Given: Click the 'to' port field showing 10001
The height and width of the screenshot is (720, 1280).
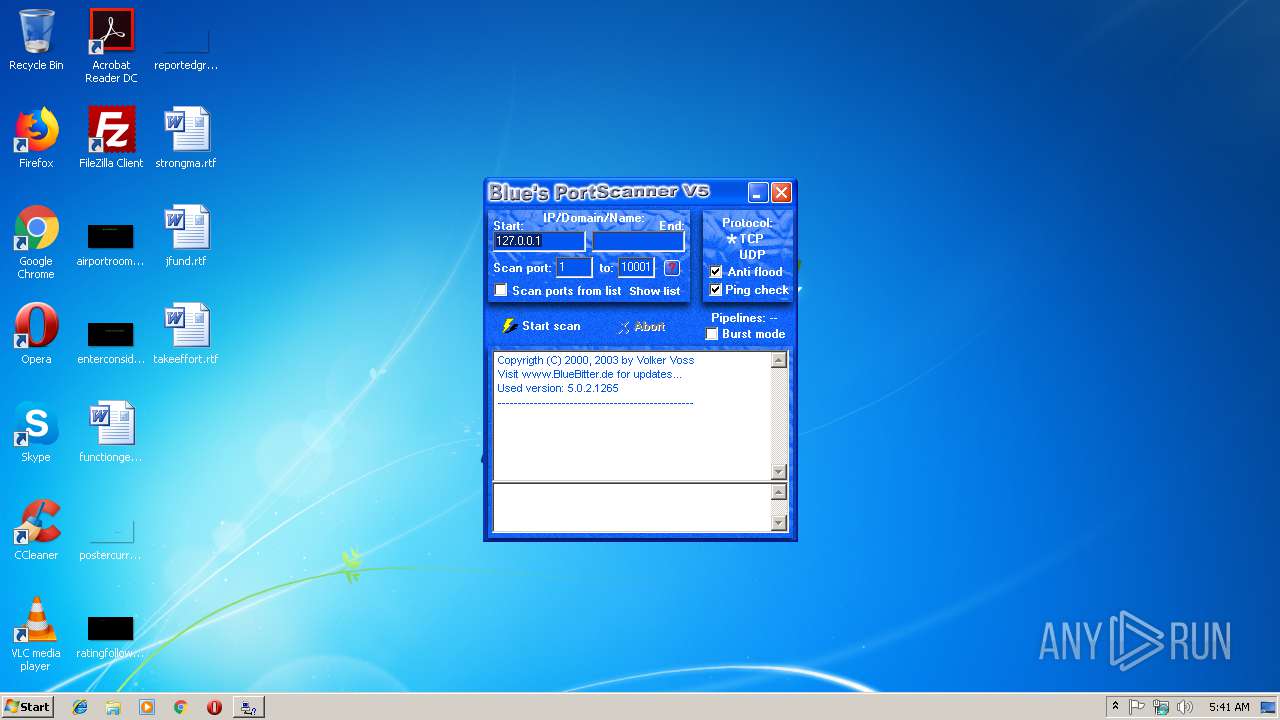Looking at the screenshot, I should click(636, 267).
